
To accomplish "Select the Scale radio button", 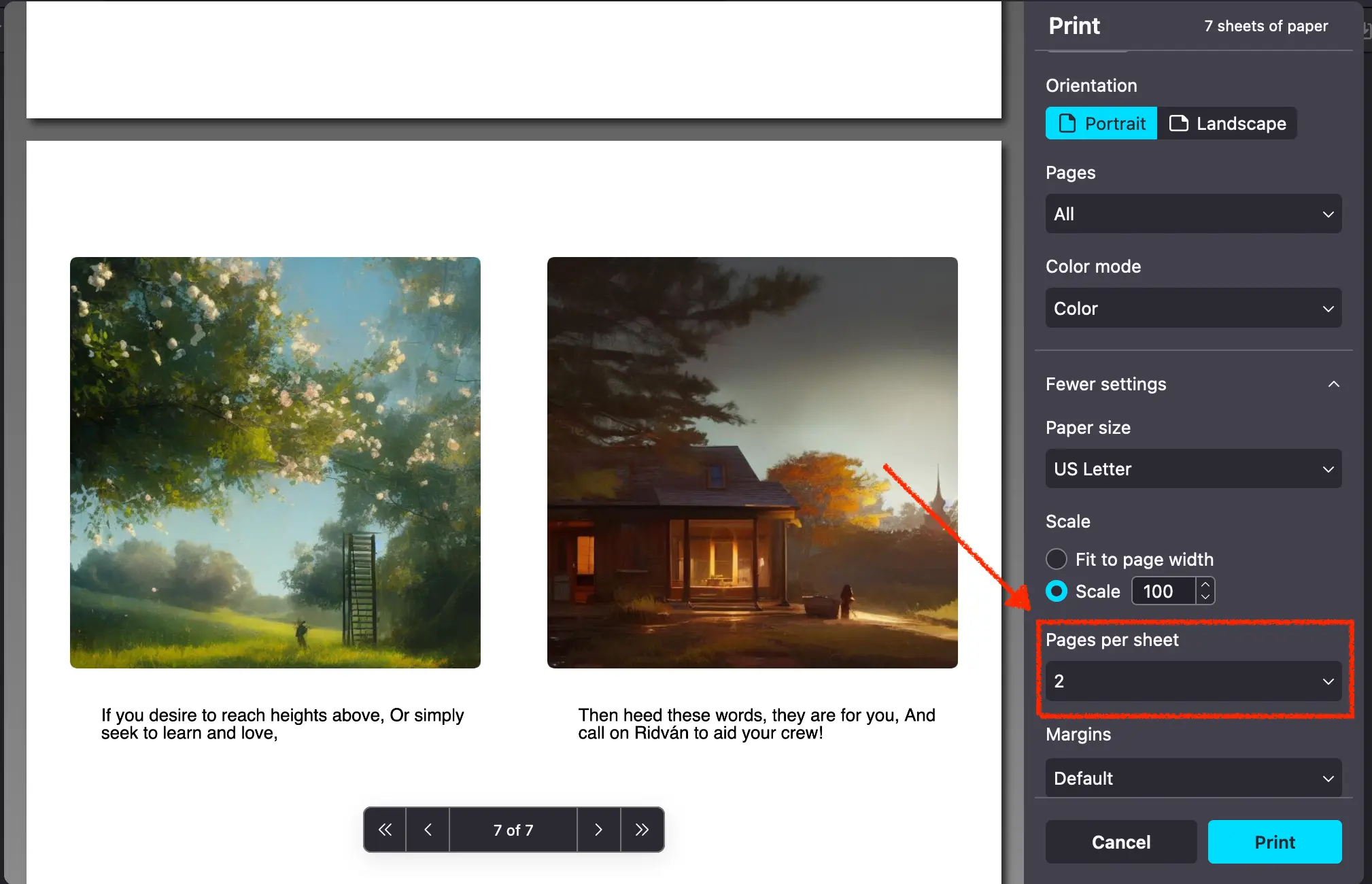I will click(x=1057, y=591).
